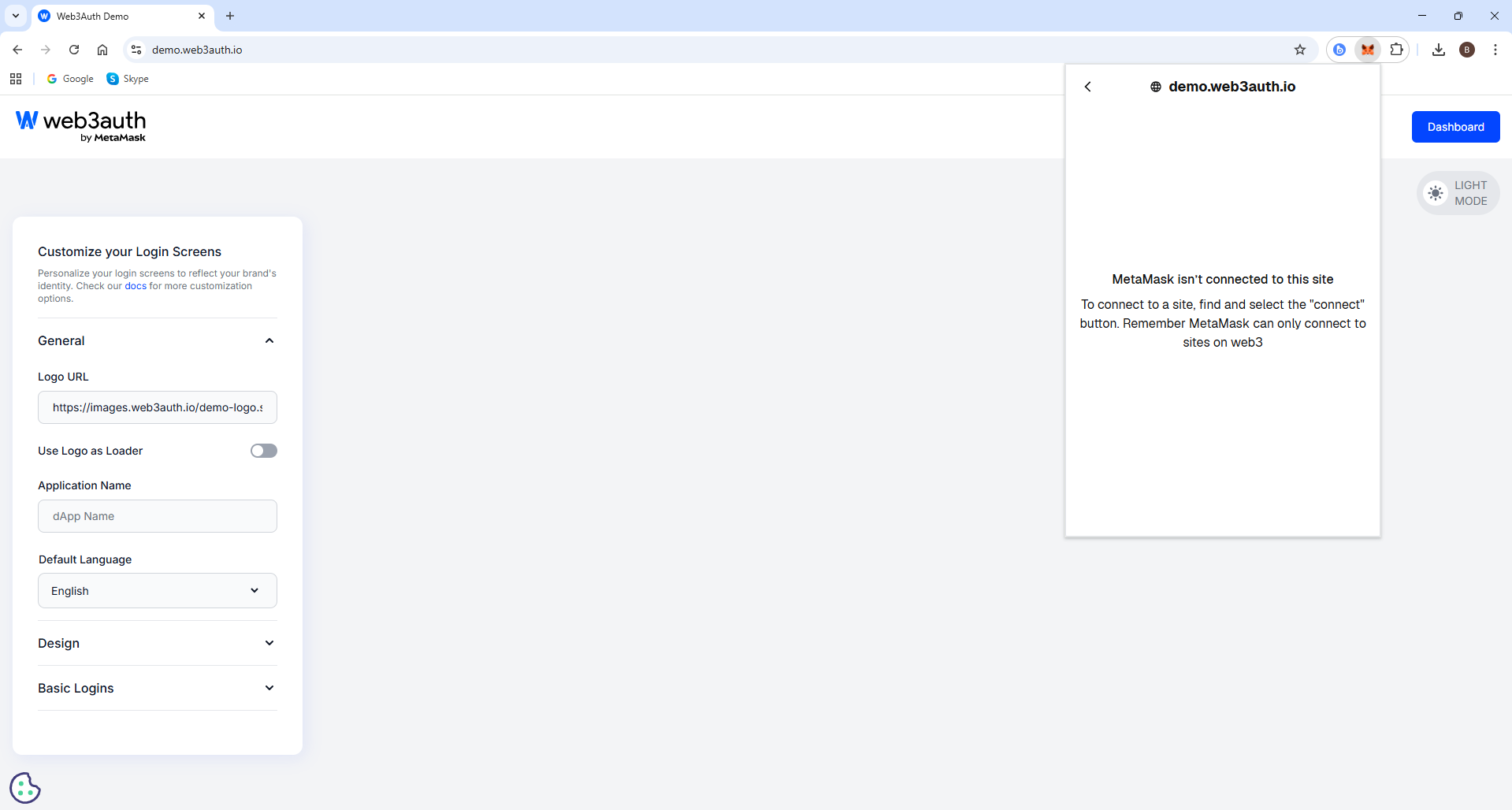
Task: Open a new browser tab
Action: pos(230,16)
